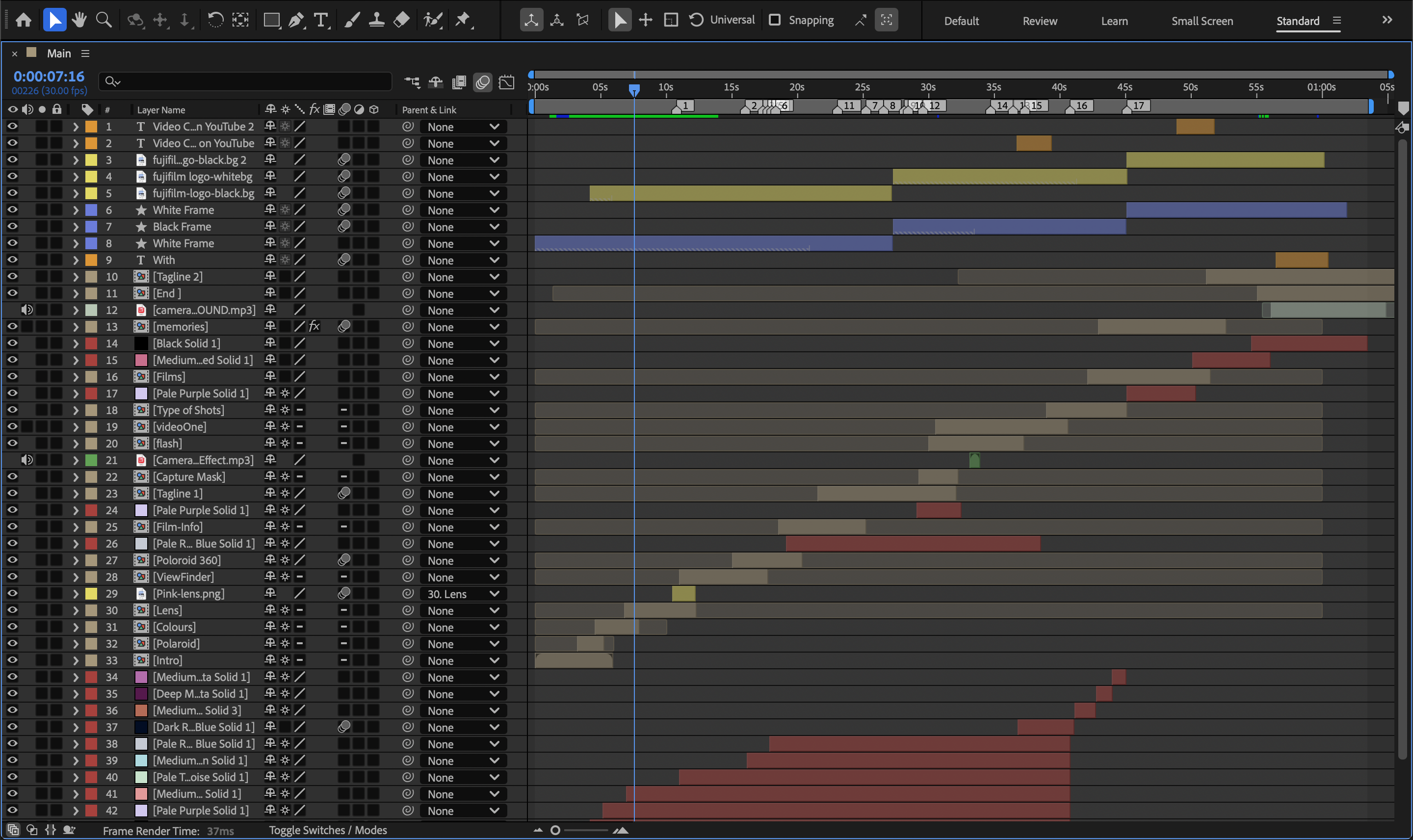Click Toggle Switches / Modes at the bottom
The image size is (1413, 840).
(x=328, y=830)
